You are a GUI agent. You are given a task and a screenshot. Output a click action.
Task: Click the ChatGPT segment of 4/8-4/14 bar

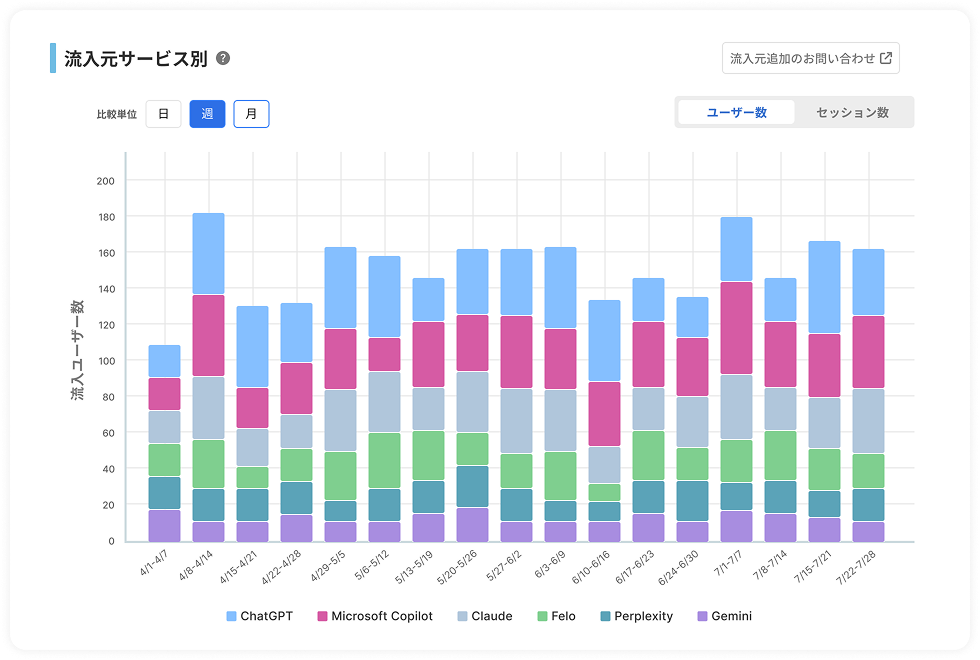[x=208, y=254]
